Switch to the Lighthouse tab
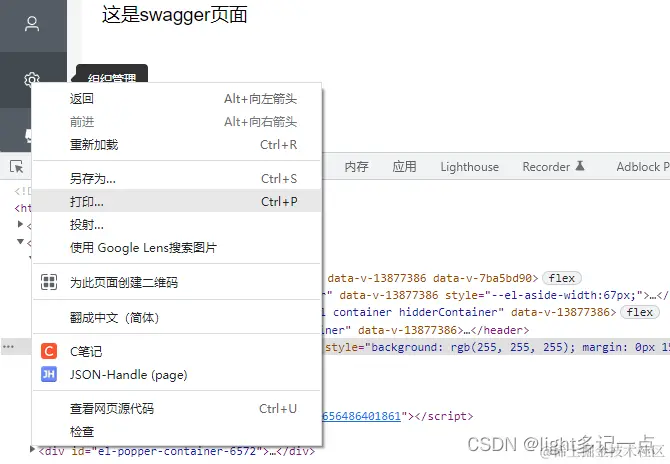The image size is (670, 464). coord(470,166)
